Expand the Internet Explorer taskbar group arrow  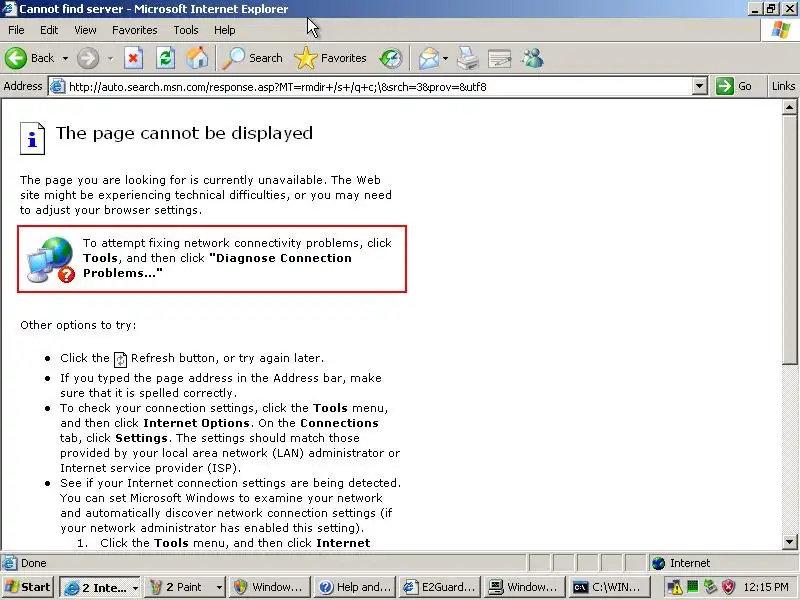(x=135, y=588)
